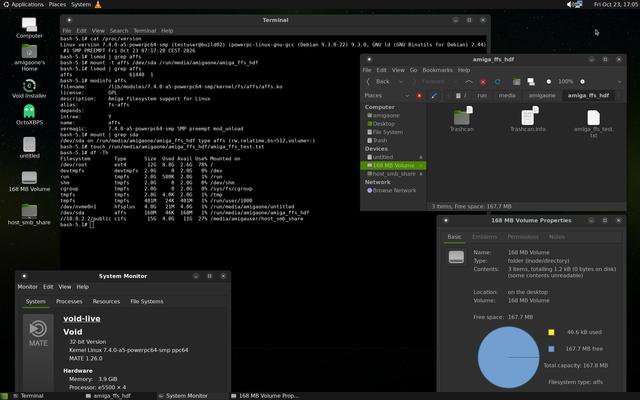Click the Home folder toolbar icon in file manager
This screenshot has width=640, height=400.
click(x=516, y=82)
